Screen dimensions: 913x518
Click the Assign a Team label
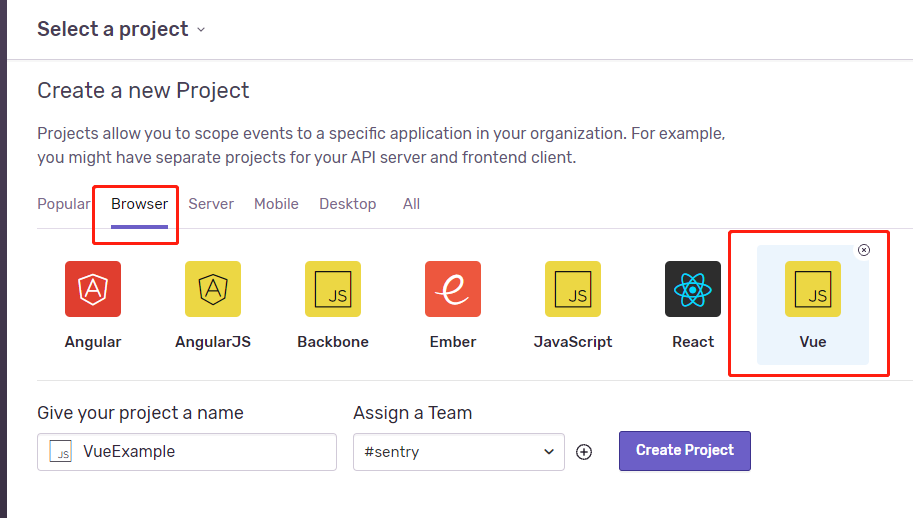point(412,413)
